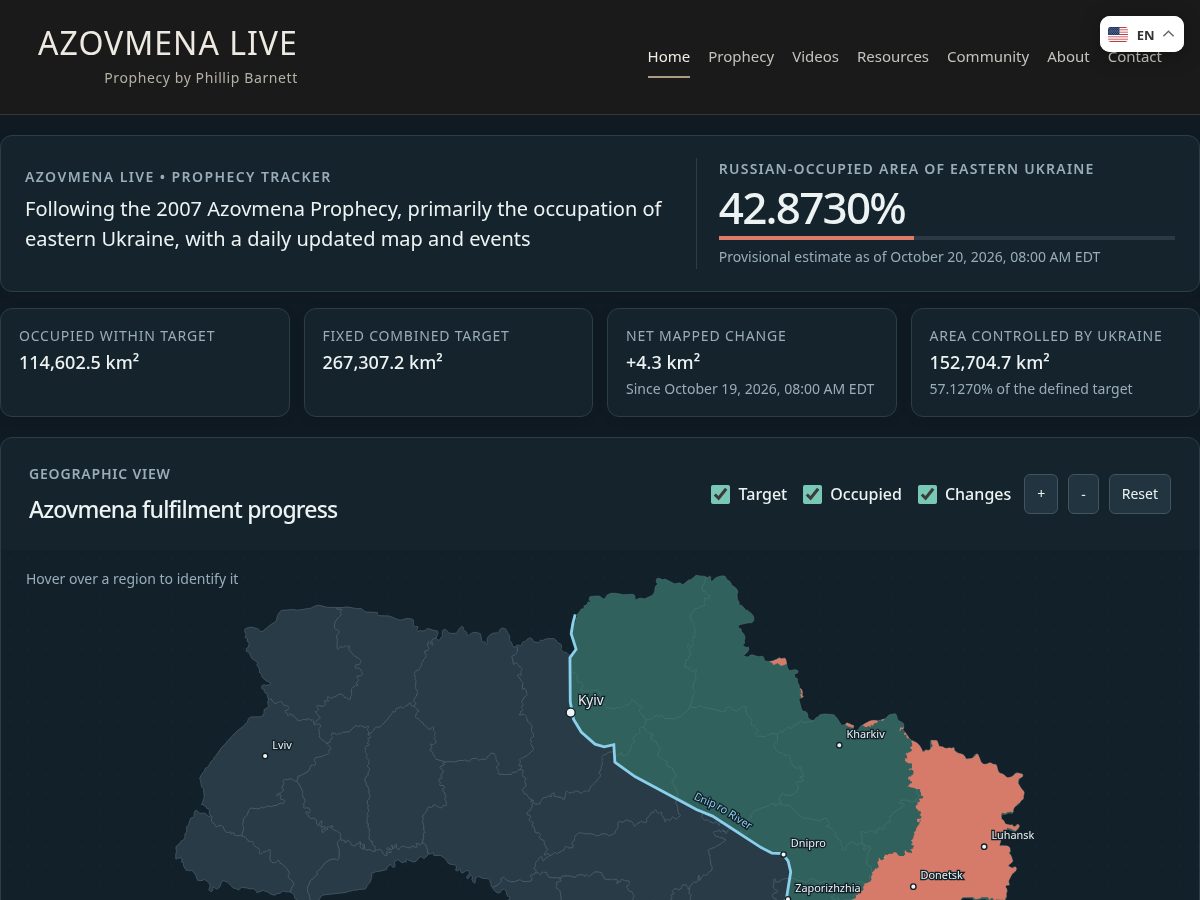Click the 'GEOGRAPHIC VIEW' section label
Image resolution: width=1200 pixels, height=900 pixels.
pyautogui.click(x=100, y=474)
